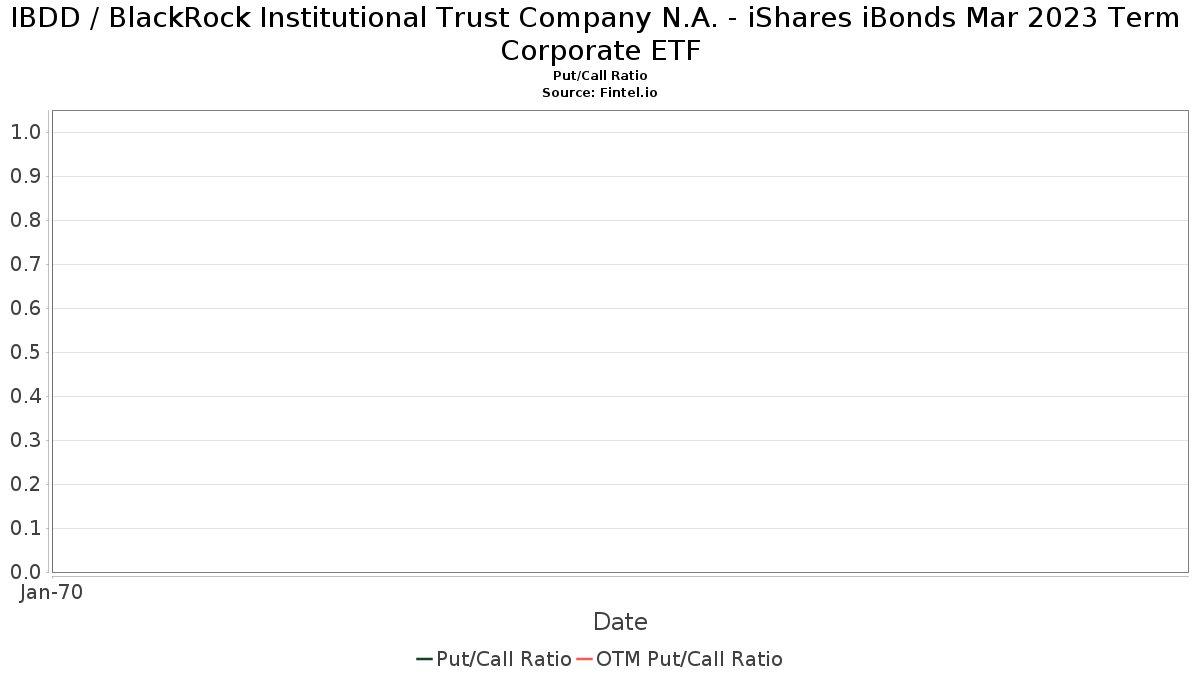1200x675 pixels.
Task: Click the 1.0 y-axis tick label
Action: coord(25,132)
